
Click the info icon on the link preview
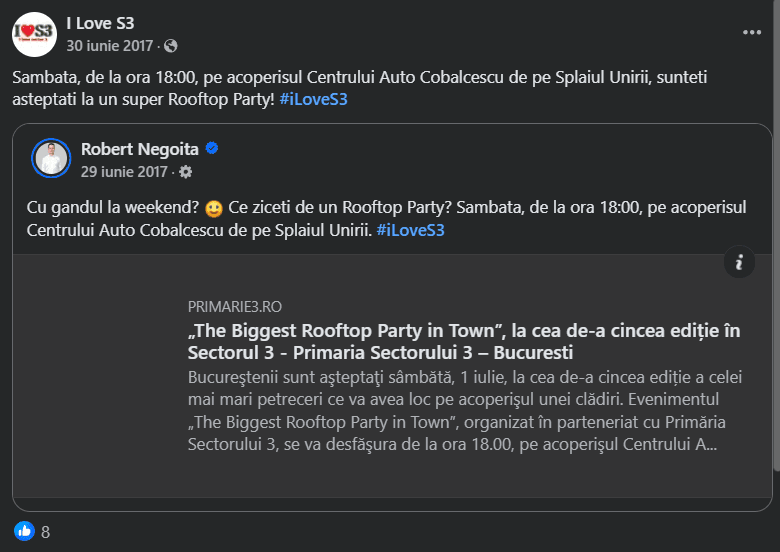pos(739,262)
